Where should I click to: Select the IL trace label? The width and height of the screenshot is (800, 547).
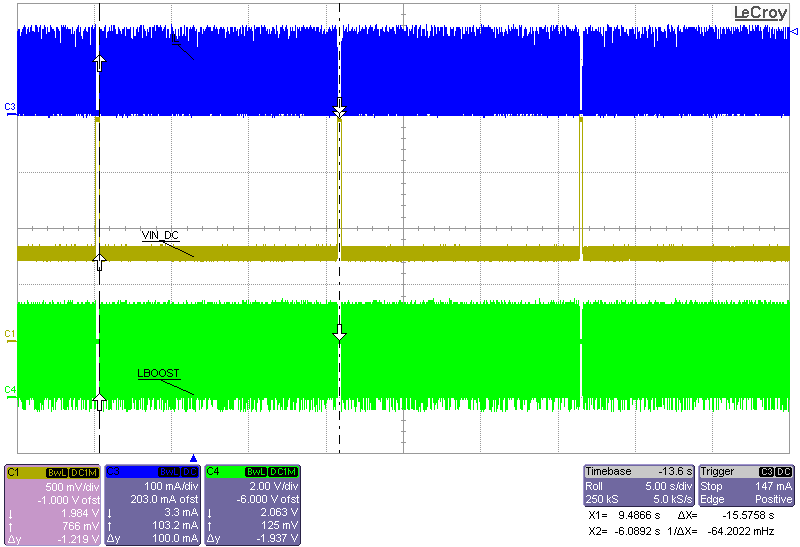coord(177,40)
